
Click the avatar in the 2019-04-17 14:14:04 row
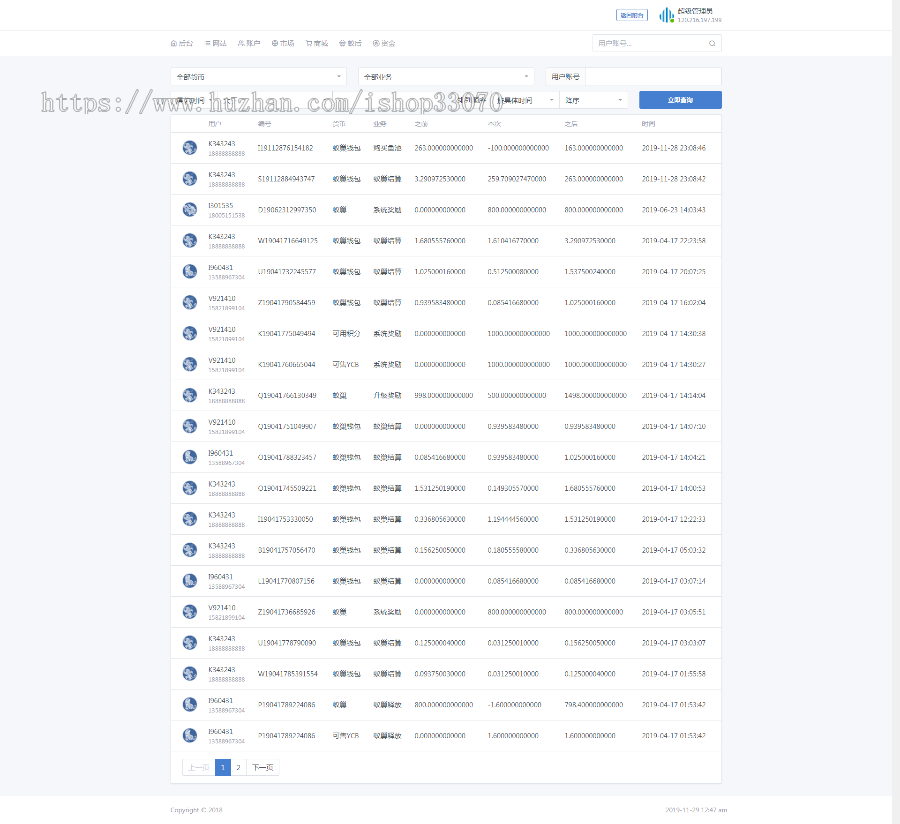point(190,396)
